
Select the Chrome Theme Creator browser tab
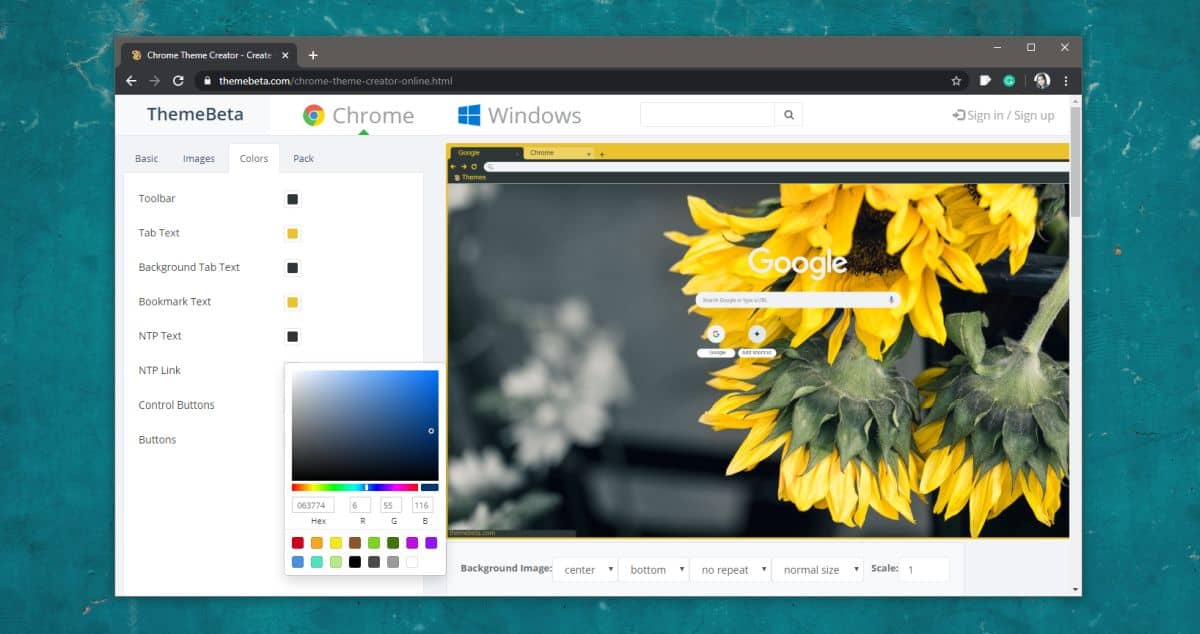[x=207, y=55]
